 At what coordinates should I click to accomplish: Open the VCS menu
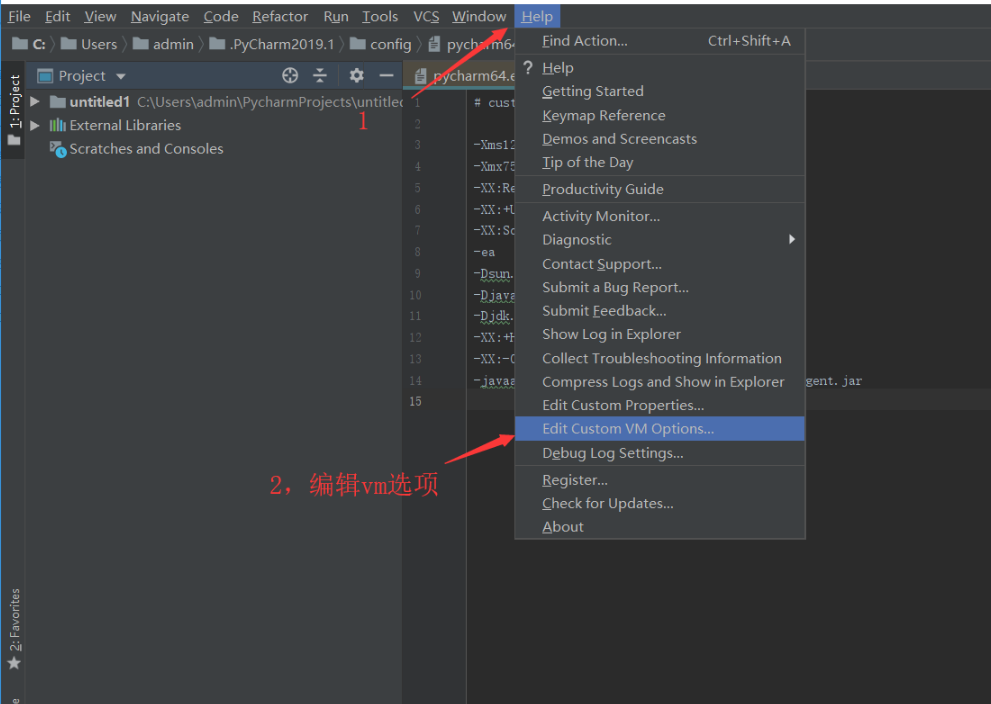click(426, 16)
